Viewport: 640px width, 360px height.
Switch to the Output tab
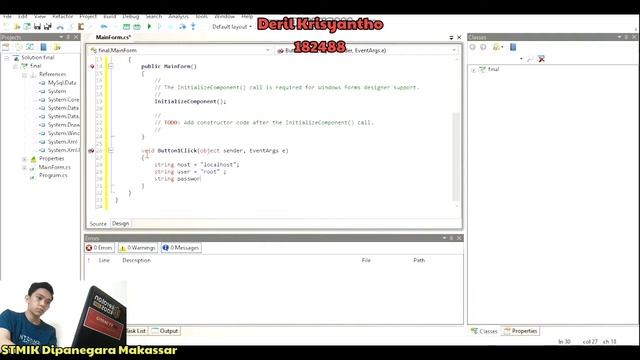point(165,331)
